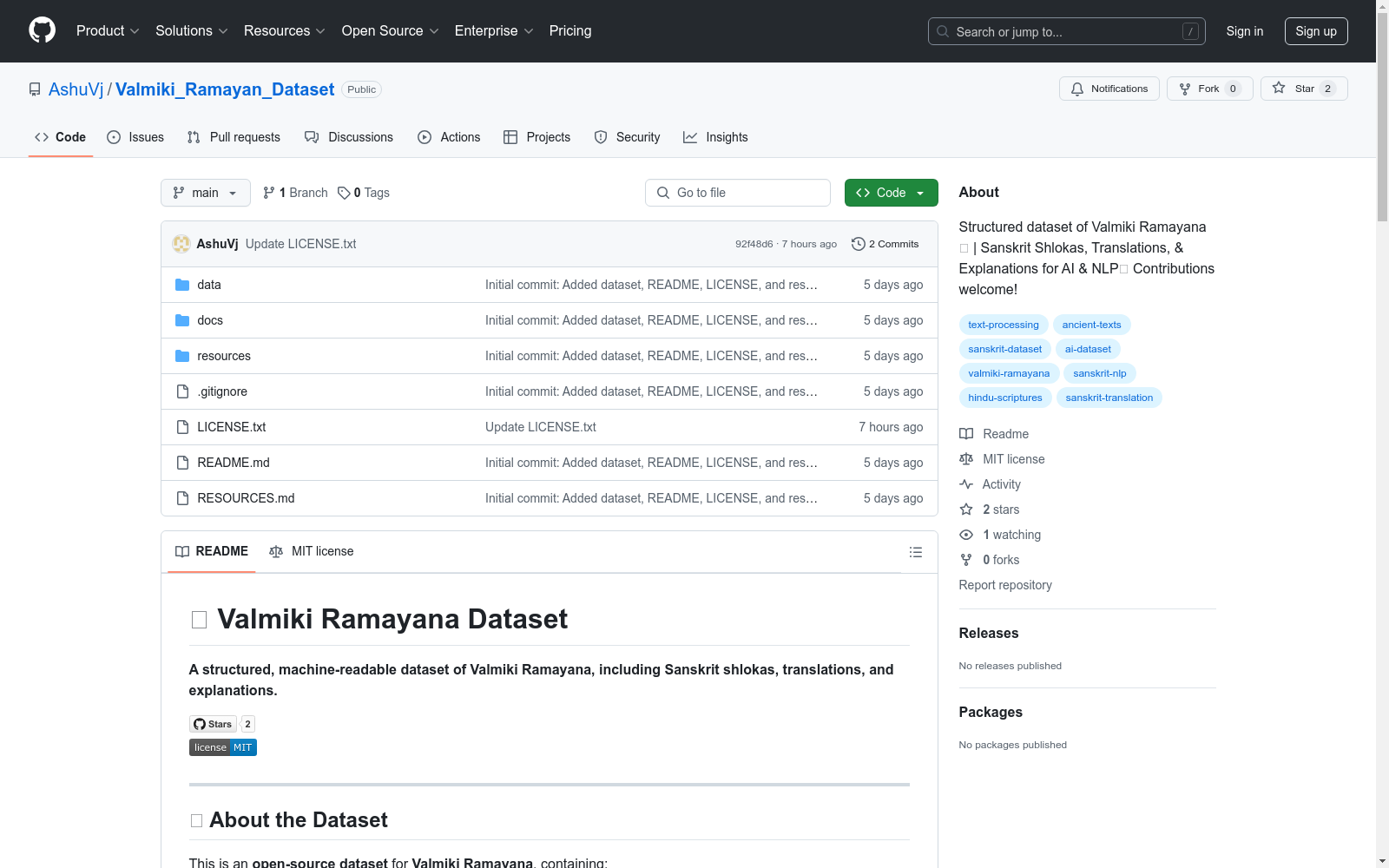The image size is (1389, 868).
Task: Open the Valmiki_Ramayan_Dataset repository link
Action: pos(225,89)
